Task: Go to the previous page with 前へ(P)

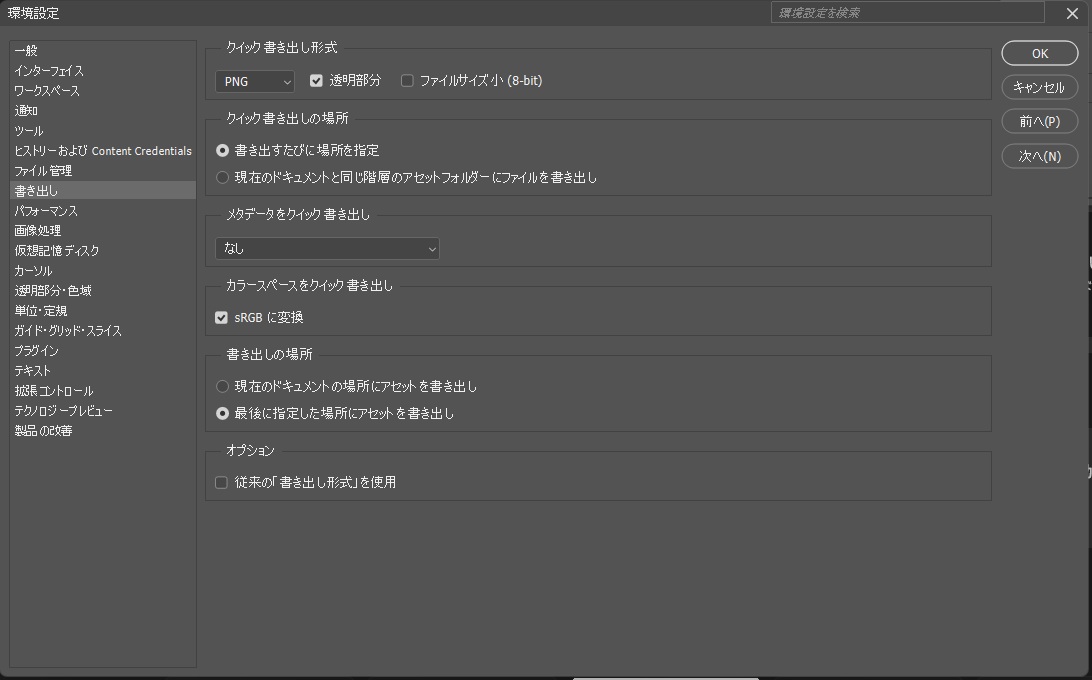Action: coord(1040,121)
